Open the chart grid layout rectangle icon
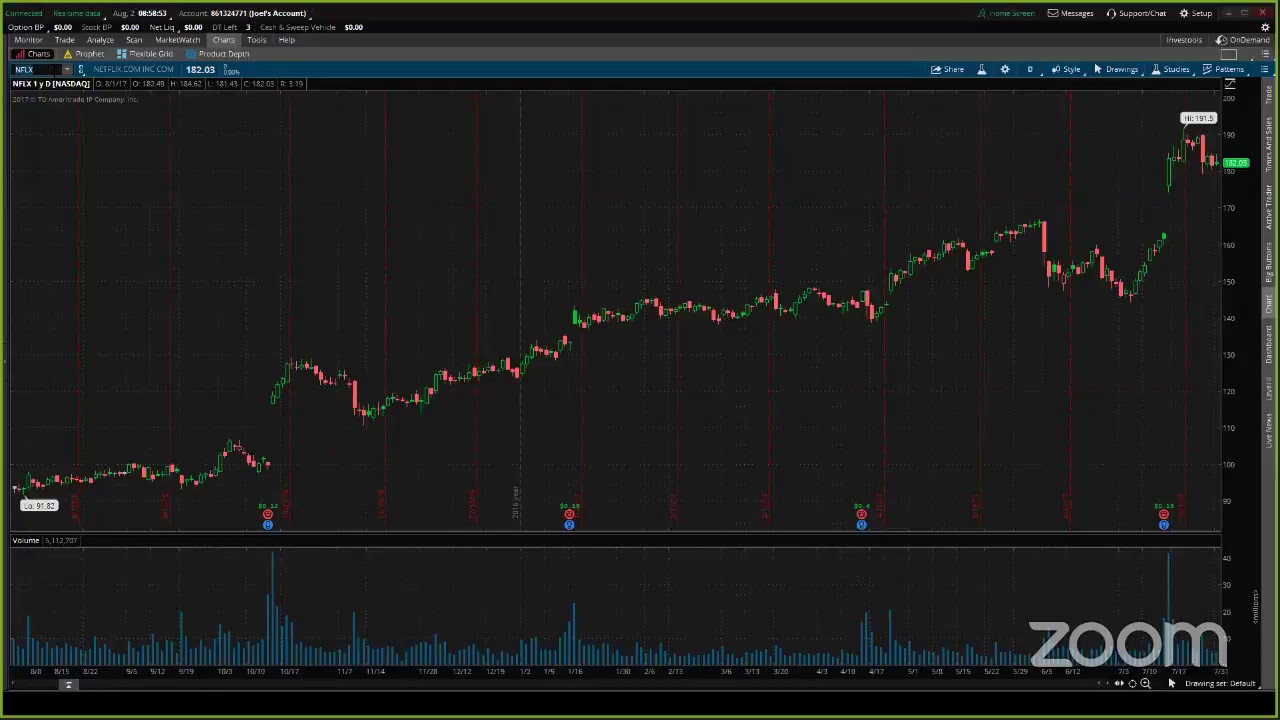Screen dimensions: 1280x720 [1230, 54]
